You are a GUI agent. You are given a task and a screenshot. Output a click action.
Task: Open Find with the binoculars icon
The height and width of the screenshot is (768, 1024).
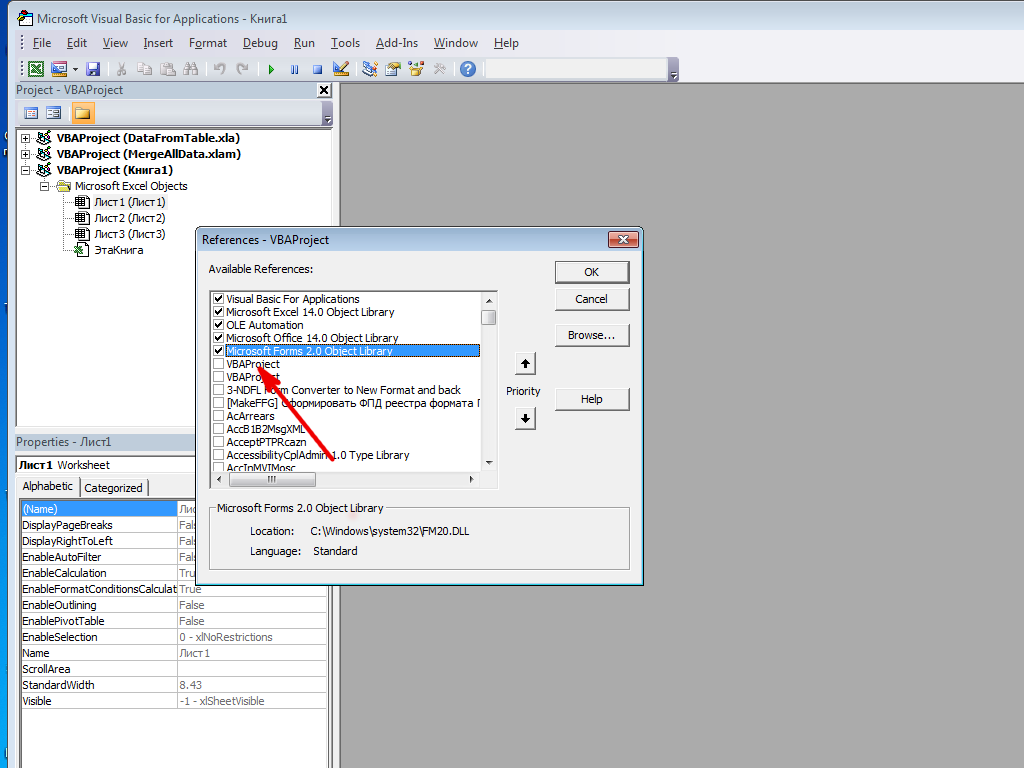[191, 69]
